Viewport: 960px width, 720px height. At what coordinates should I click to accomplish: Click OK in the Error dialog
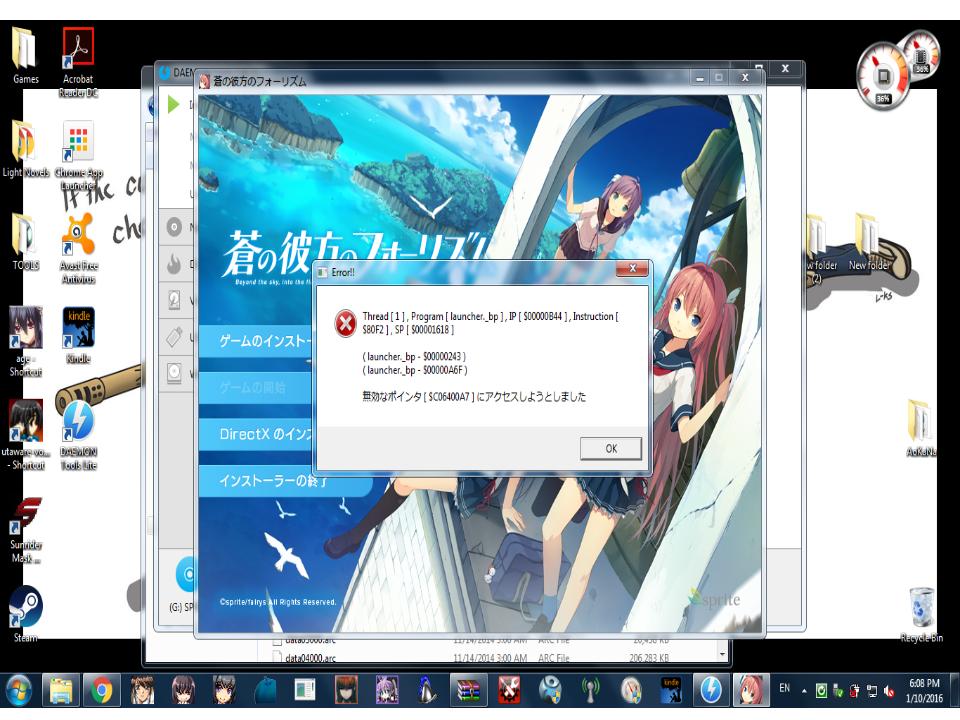[x=611, y=449]
